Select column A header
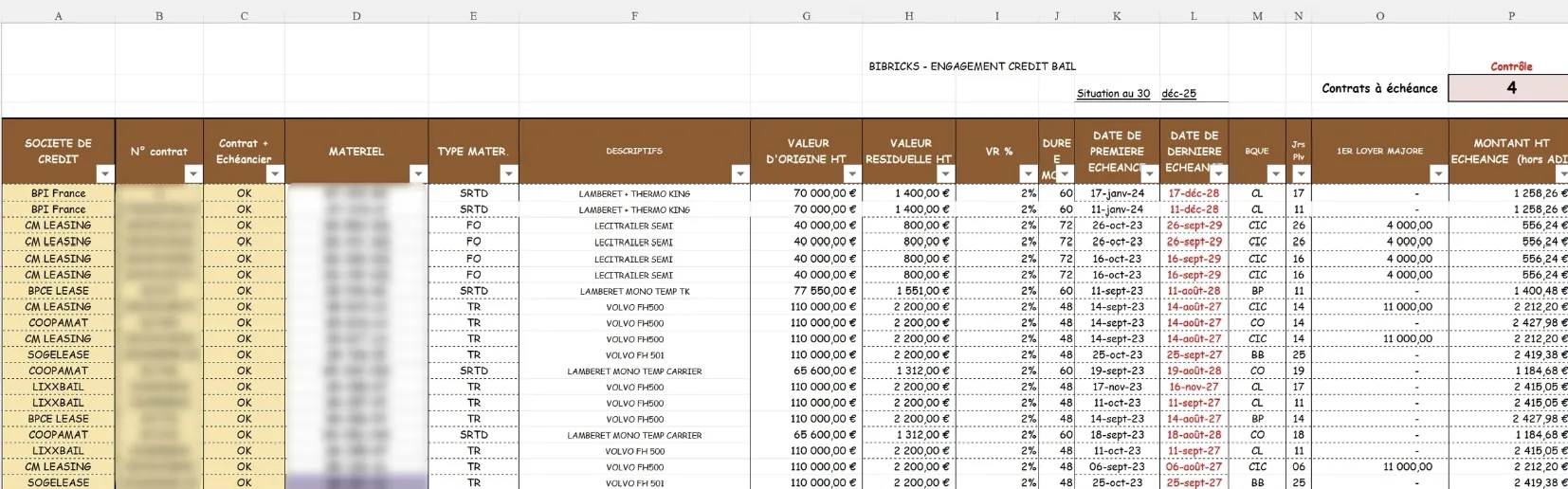This screenshot has width=1568, height=489. pos(59,15)
